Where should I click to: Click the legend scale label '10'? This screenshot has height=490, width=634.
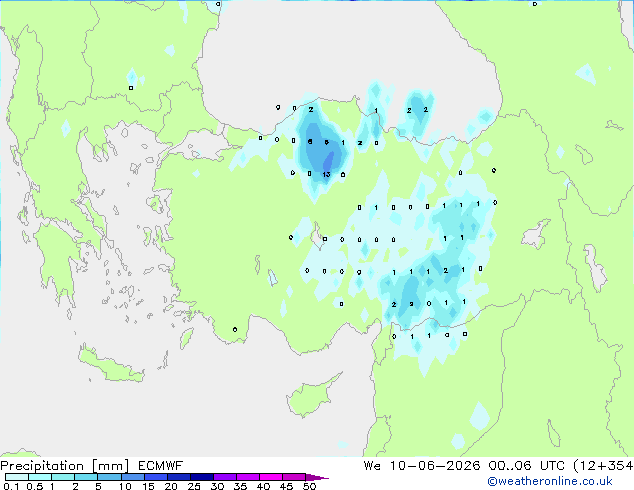(x=125, y=486)
